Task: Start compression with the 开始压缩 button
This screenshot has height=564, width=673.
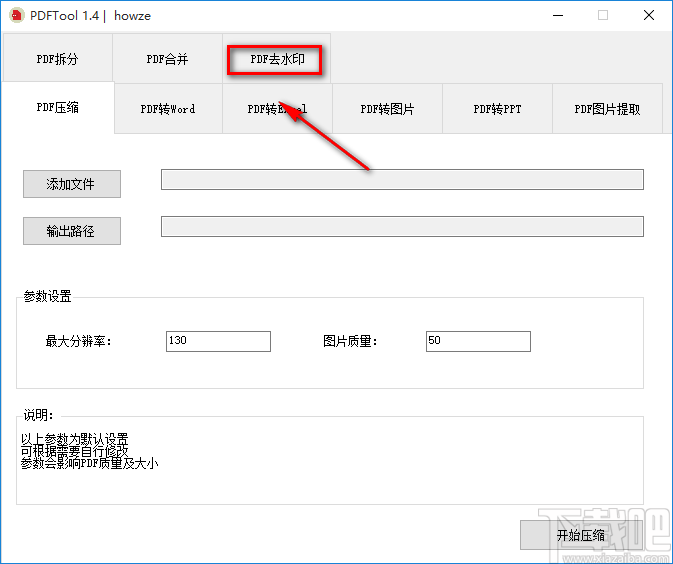Action: tap(581, 535)
